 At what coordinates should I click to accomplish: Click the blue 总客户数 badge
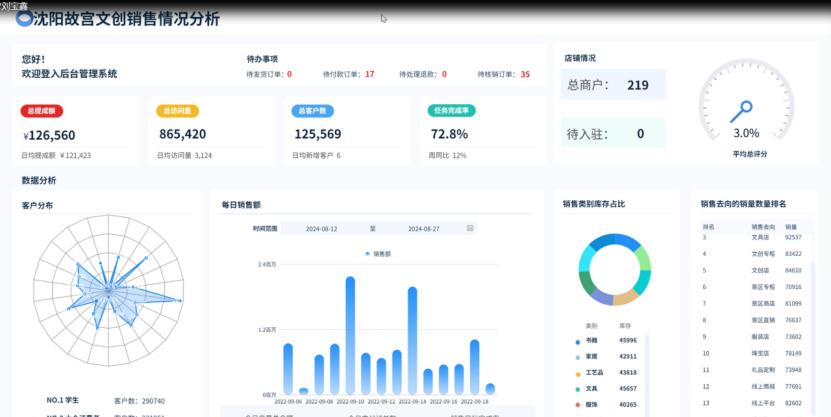(313, 111)
